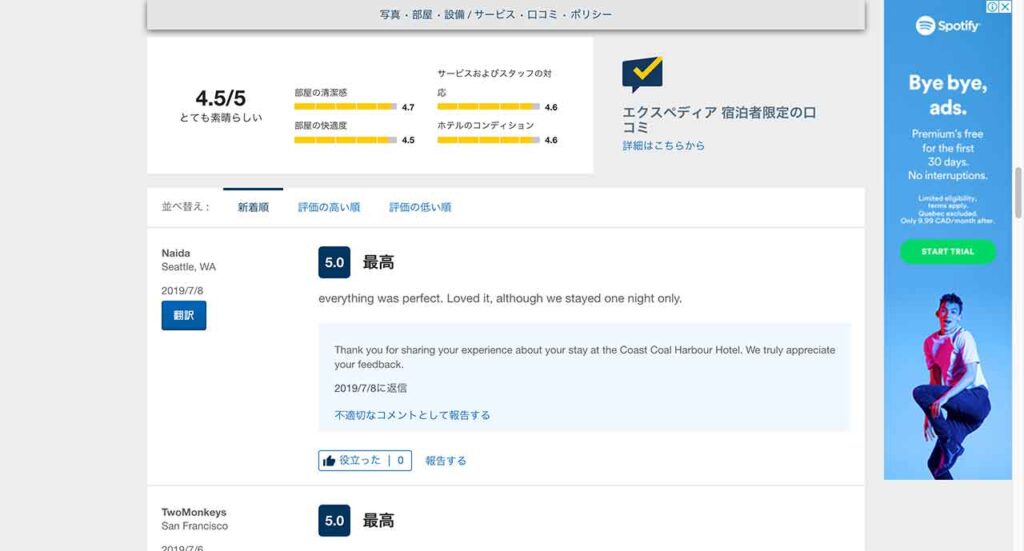Viewport: 1024px width, 551px height.
Task: Sort reviews by 評価の高い順
Action: click(x=328, y=207)
